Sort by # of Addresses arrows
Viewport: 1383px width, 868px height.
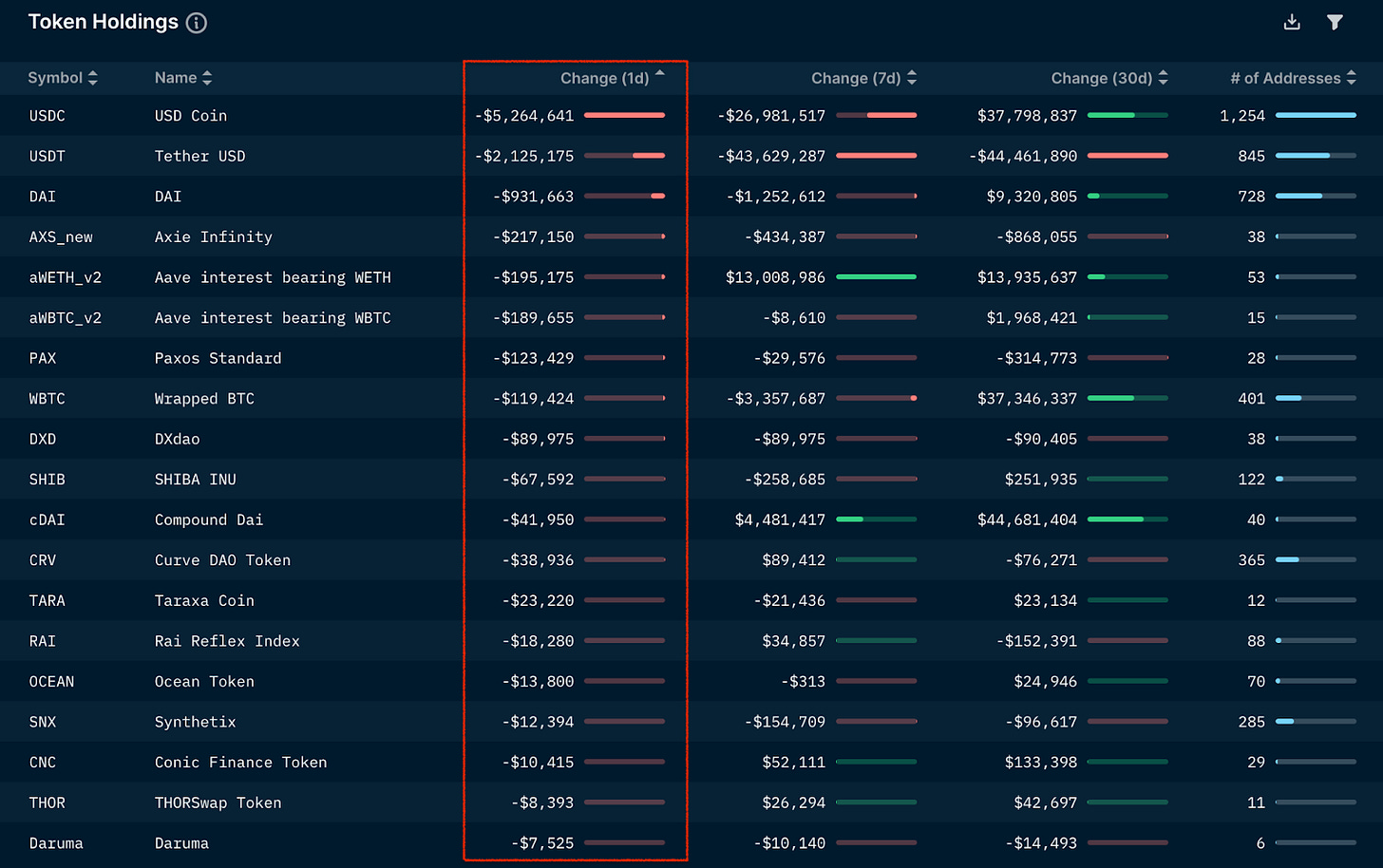tap(1352, 78)
